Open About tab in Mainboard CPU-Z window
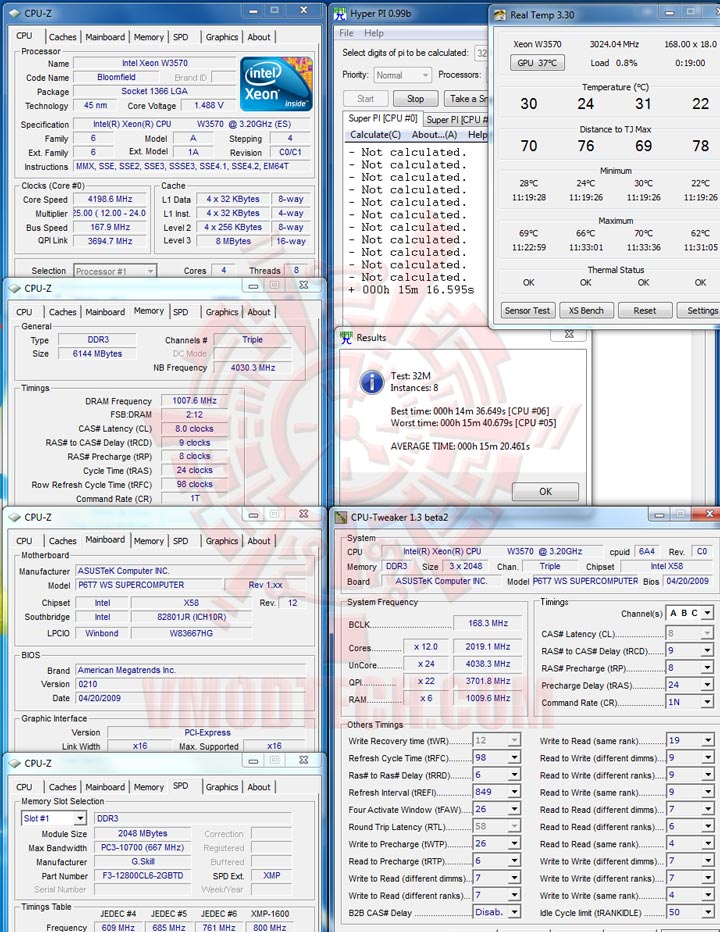 (259, 541)
